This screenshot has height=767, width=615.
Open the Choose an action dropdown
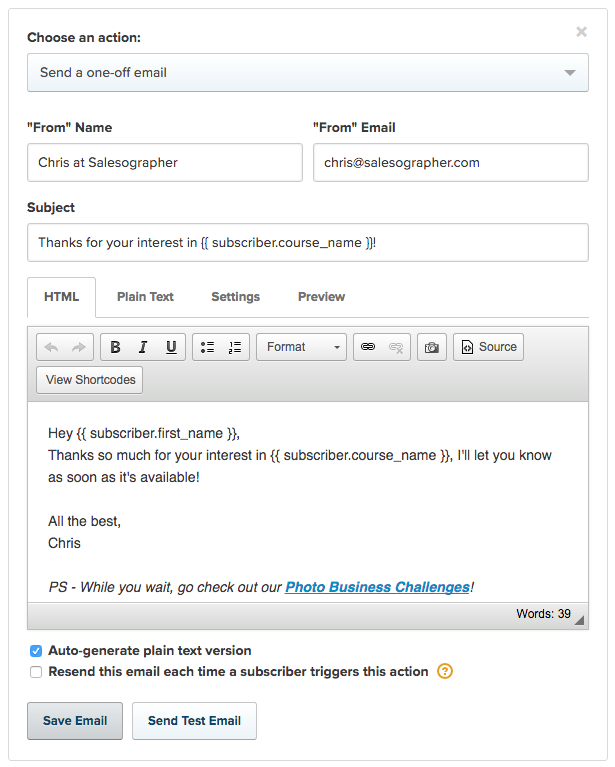[307, 72]
